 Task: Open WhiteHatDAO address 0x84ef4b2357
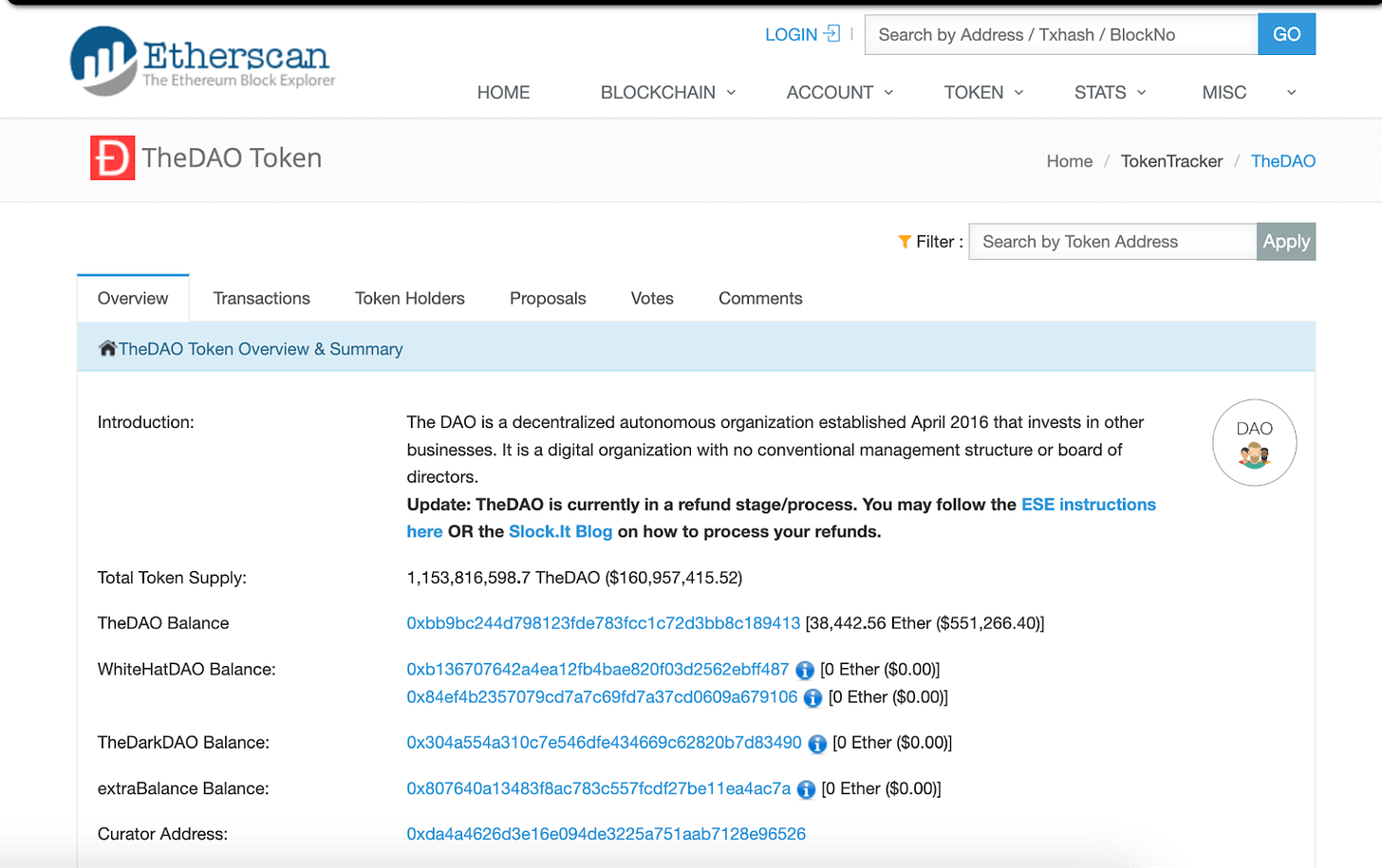pyautogui.click(x=602, y=696)
